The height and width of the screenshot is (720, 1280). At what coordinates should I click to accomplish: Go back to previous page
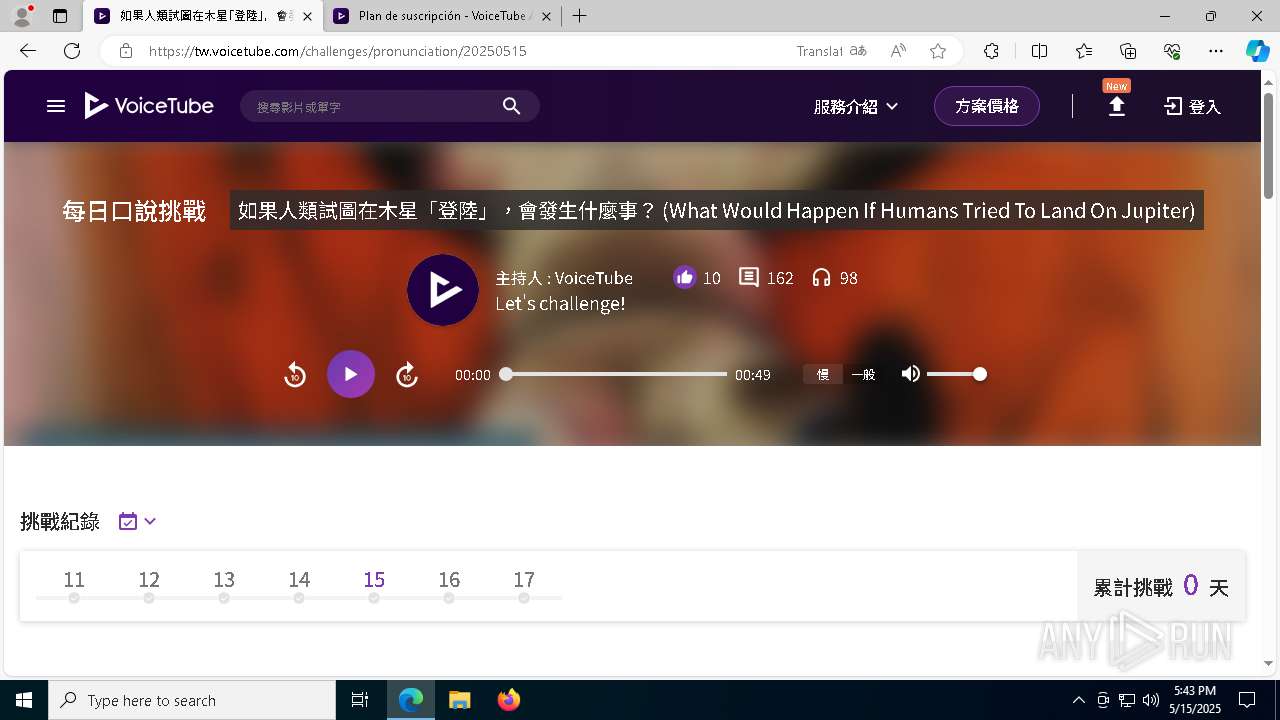pyautogui.click(x=28, y=51)
